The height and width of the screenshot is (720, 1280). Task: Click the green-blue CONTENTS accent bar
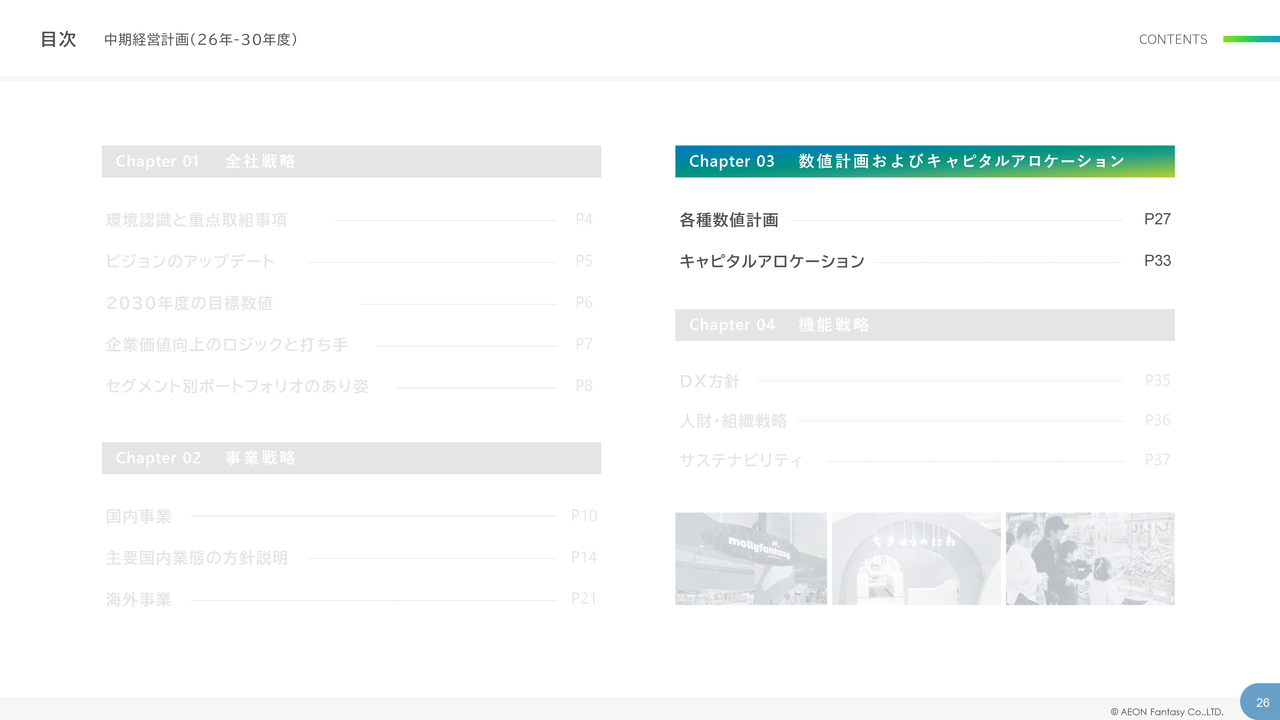(1251, 39)
